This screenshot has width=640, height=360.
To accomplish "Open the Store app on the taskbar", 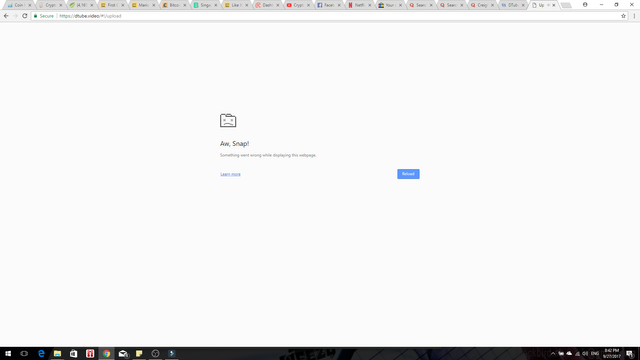I will [x=73, y=353].
